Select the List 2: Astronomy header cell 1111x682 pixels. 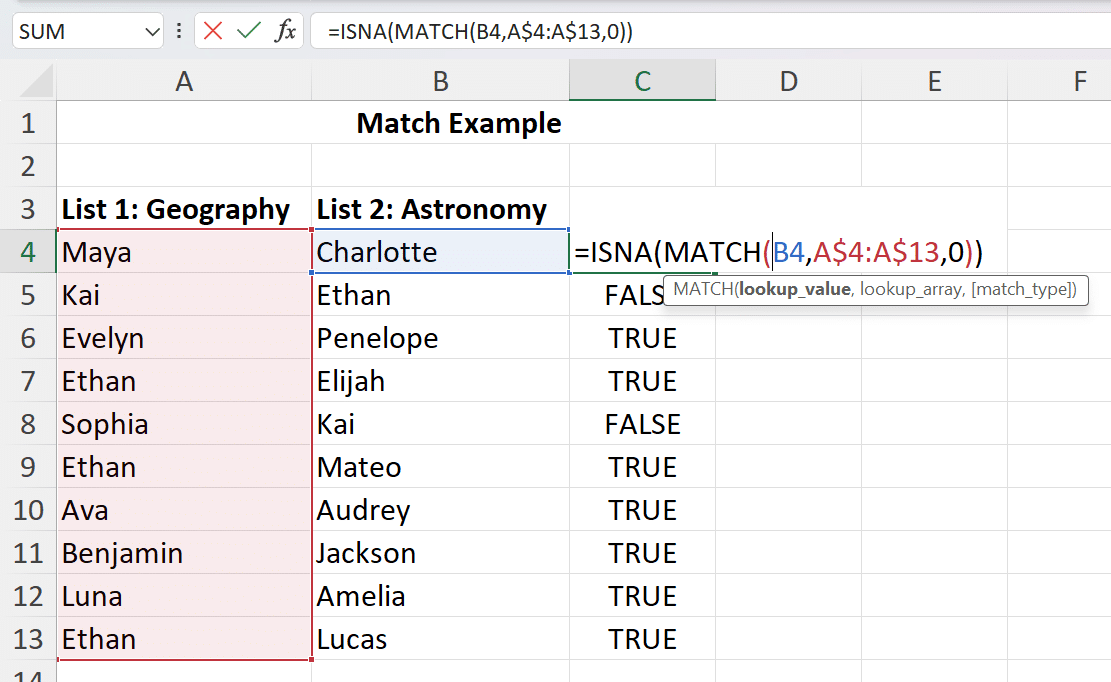click(440, 209)
